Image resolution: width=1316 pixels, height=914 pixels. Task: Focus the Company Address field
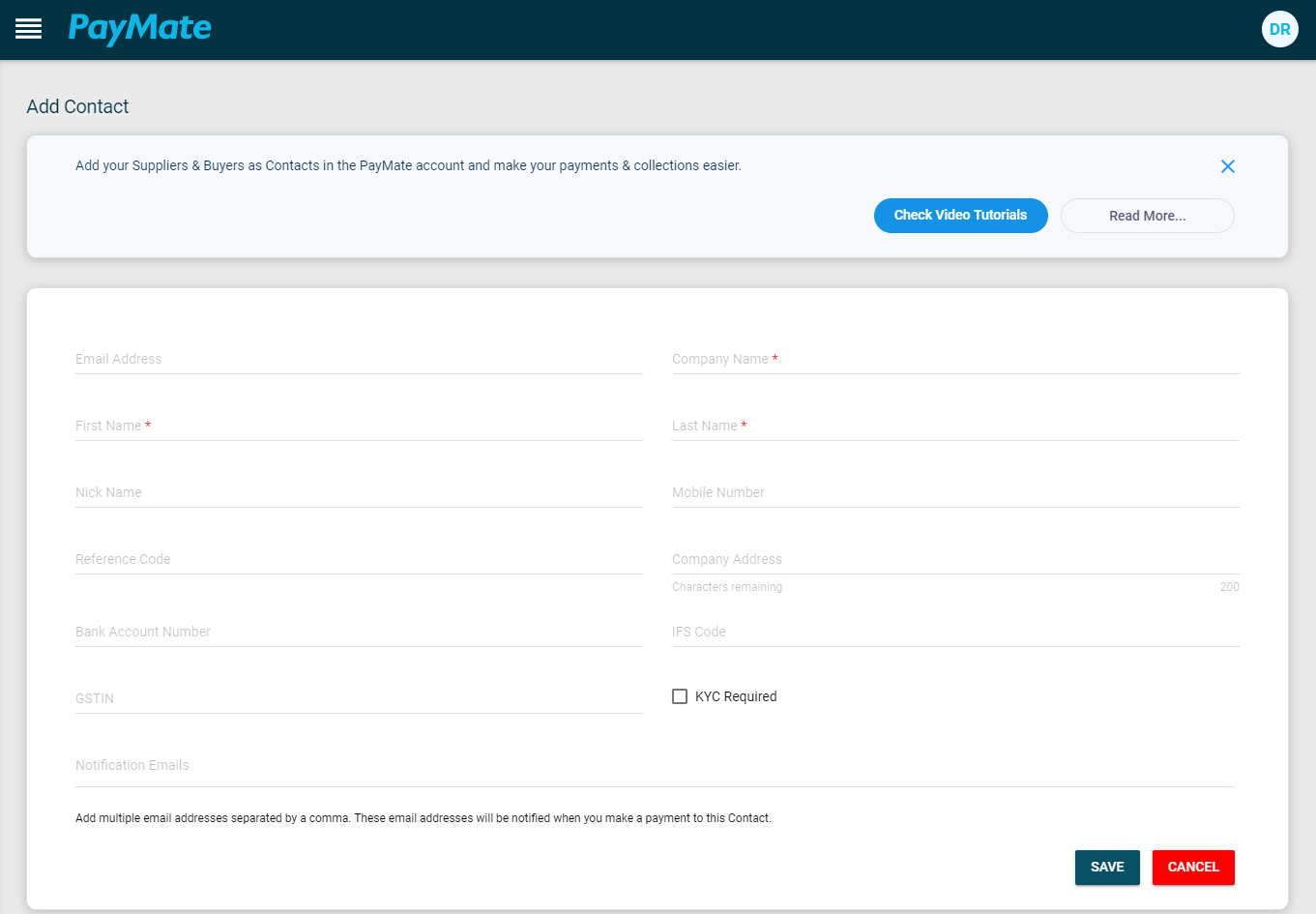[x=955, y=559]
